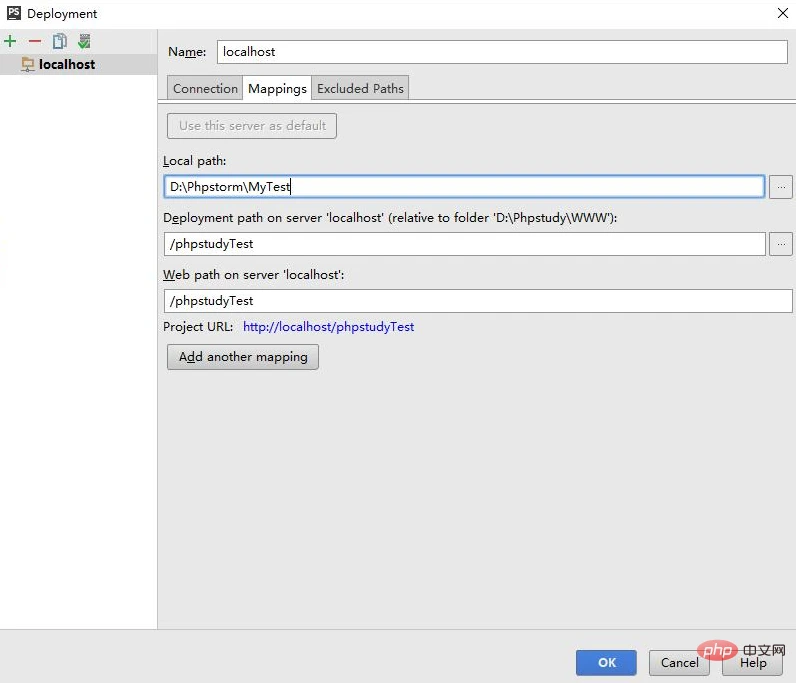Viewport: 796px width, 683px height.
Task: Click the Copy server icon
Action: 60,41
